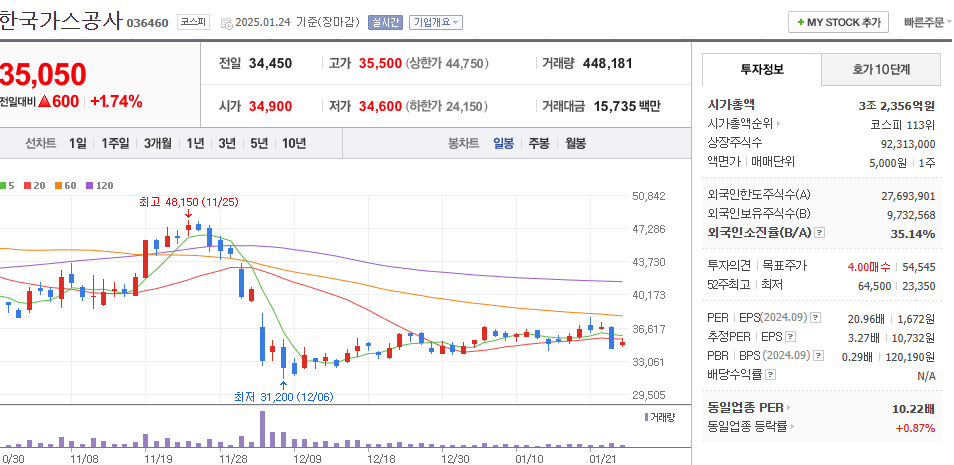Click the 코스피 market badge
The height and width of the screenshot is (465, 954).
pos(193,23)
